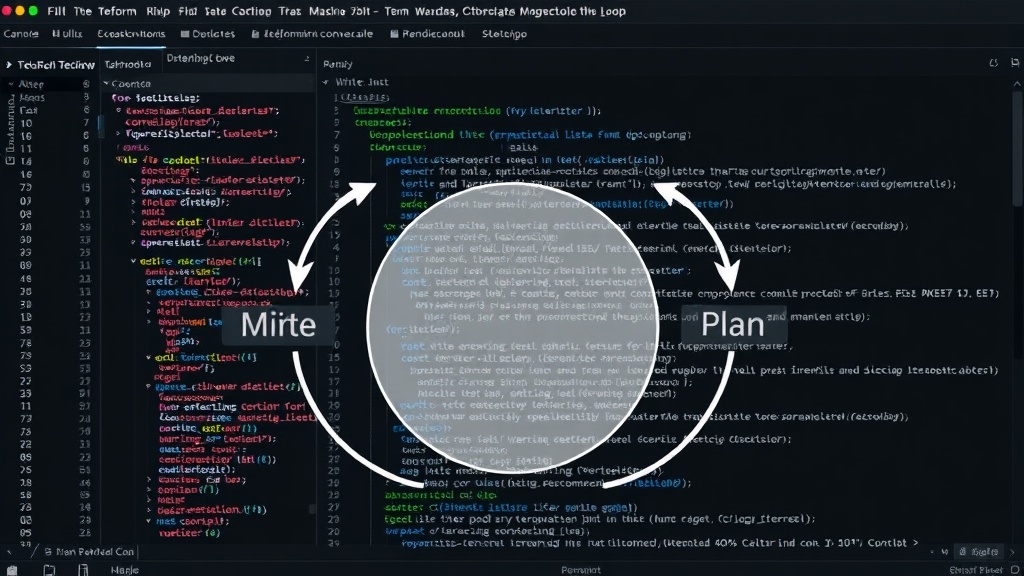The height and width of the screenshot is (576, 1024).
Task: Collapse the Aliep section in left list
Action: coord(11,84)
